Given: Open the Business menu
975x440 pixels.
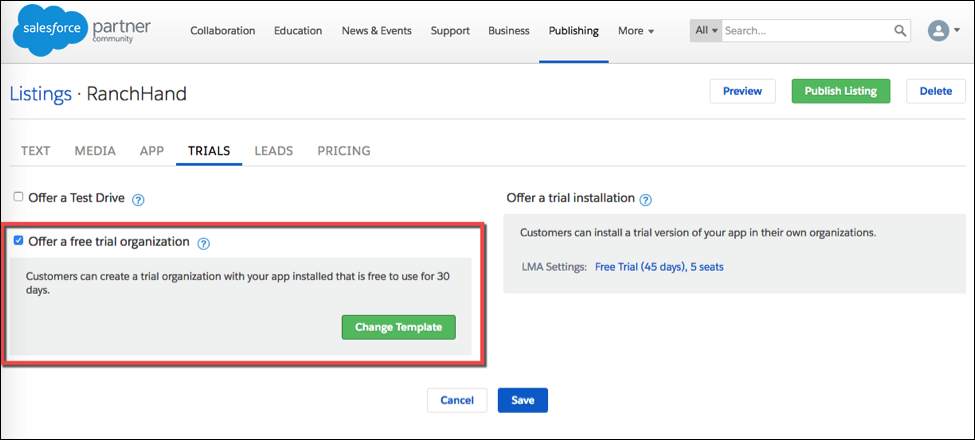Looking at the screenshot, I should tap(509, 30).
